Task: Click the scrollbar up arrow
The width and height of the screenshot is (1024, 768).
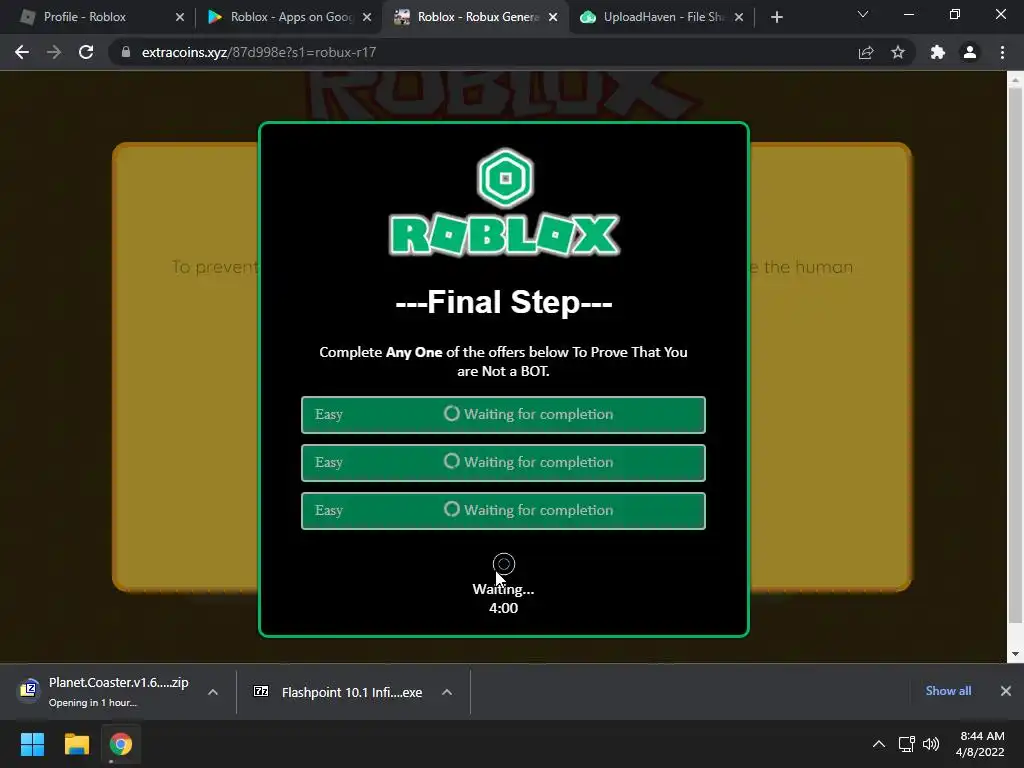Action: 1015,80
